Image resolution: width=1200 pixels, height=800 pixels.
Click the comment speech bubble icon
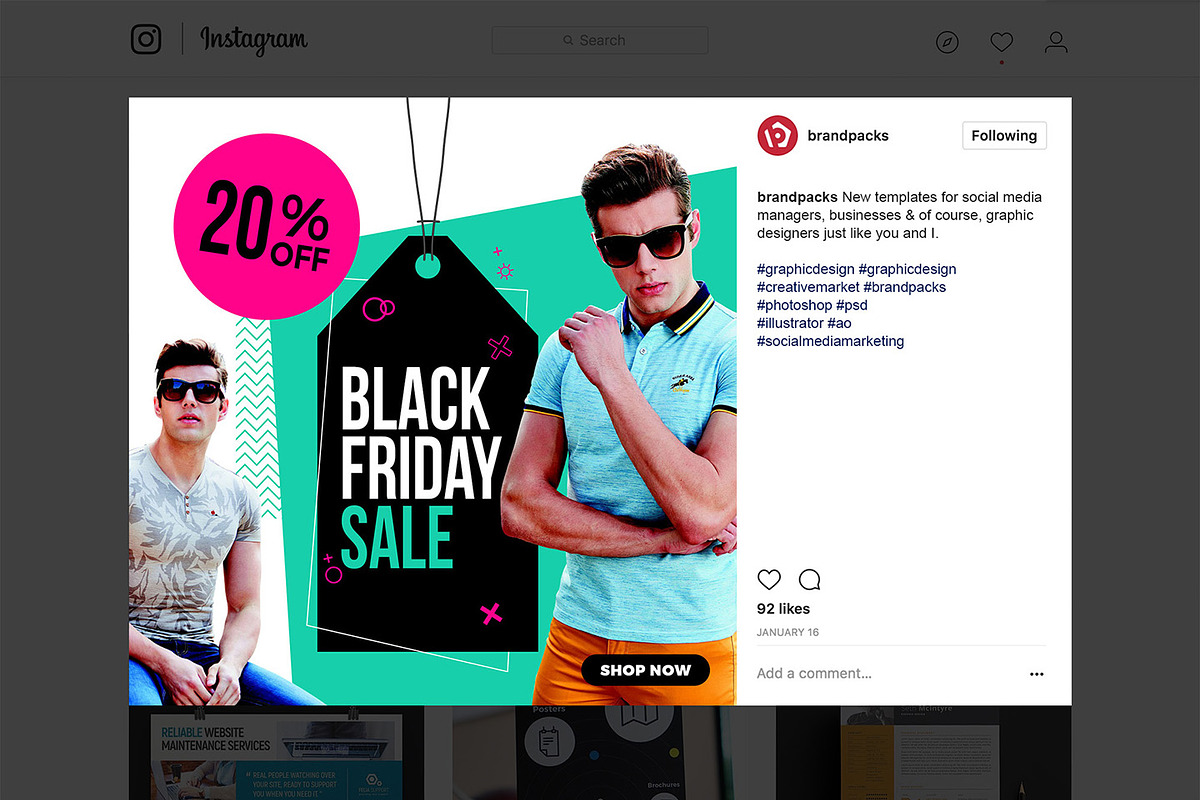(x=810, y=579)
